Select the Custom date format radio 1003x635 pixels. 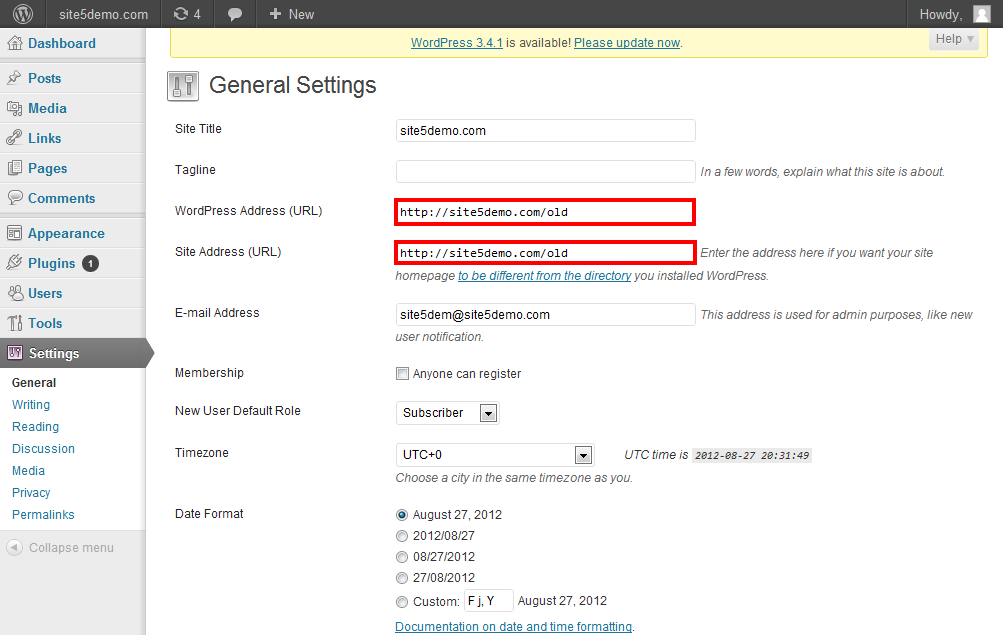402,602
